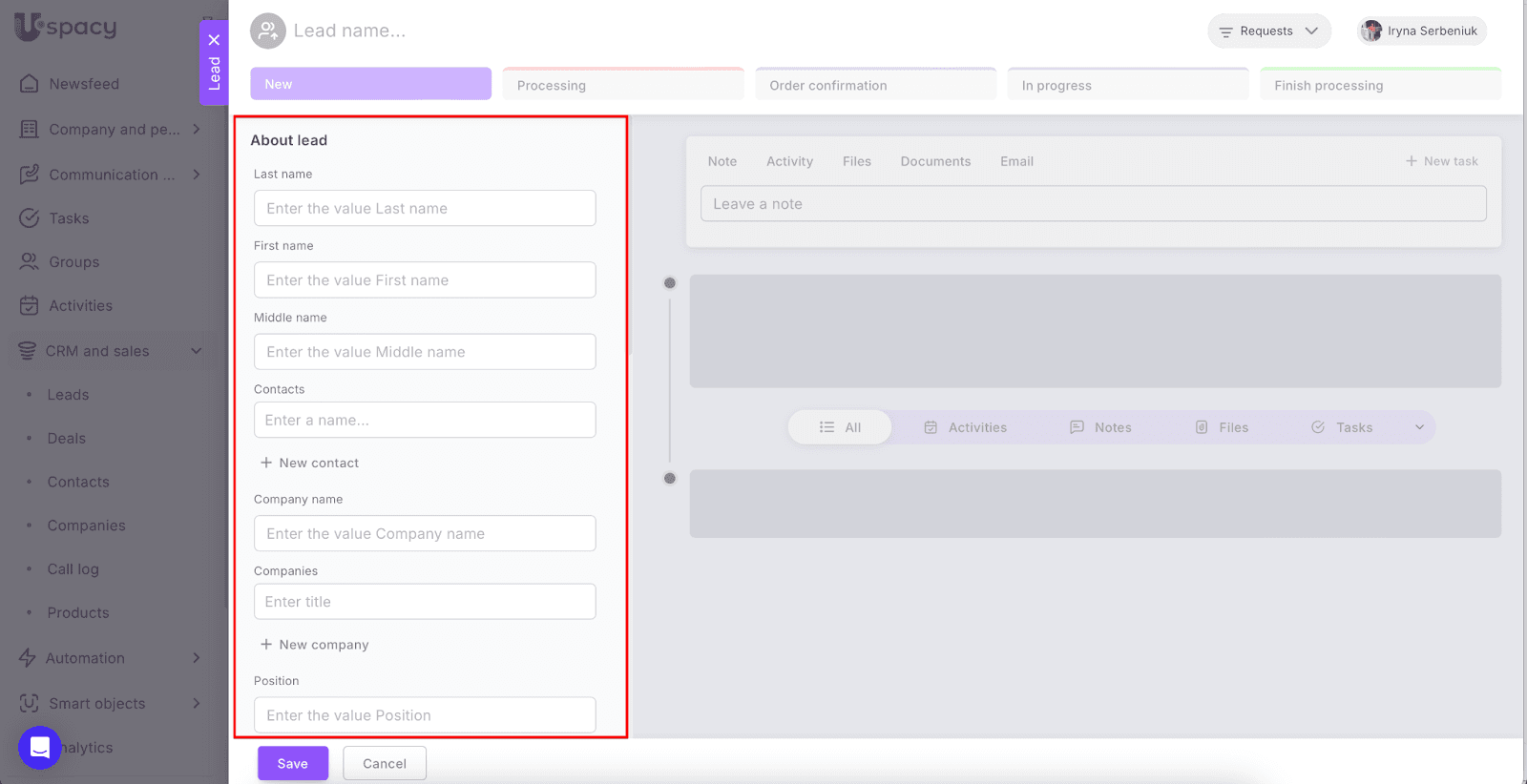1527x784 pixels.
Task: Click the Cancel button
Action: [385, 763]
